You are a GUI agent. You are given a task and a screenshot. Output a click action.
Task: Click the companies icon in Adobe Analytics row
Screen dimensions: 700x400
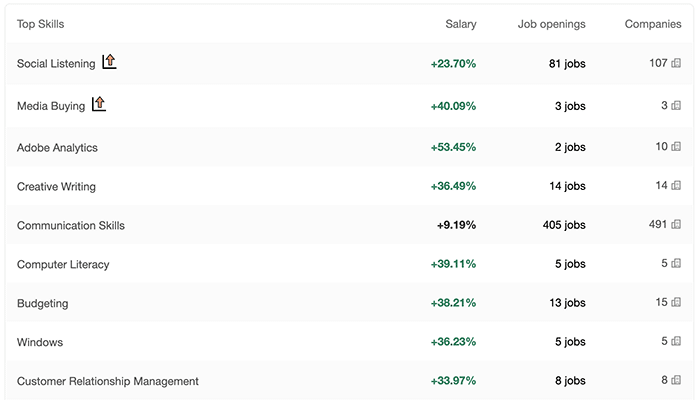677,147
